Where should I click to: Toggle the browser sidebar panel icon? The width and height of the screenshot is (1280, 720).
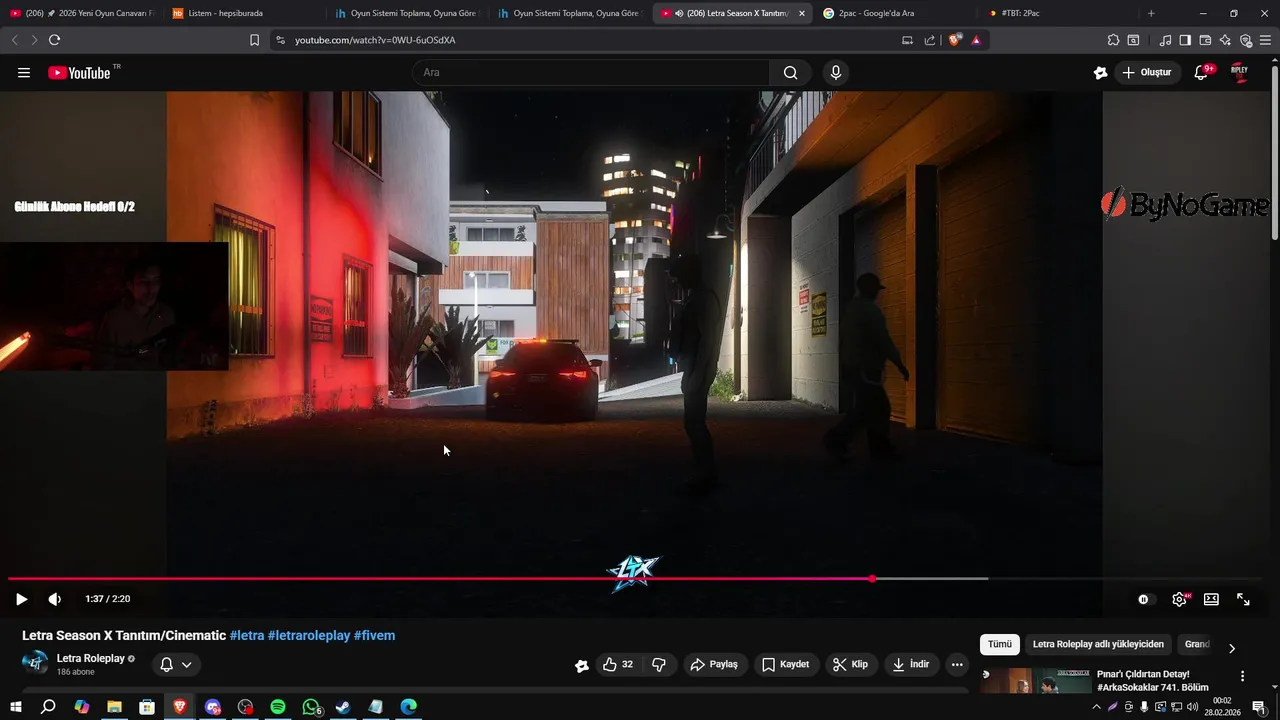[x=1185, y=40]
